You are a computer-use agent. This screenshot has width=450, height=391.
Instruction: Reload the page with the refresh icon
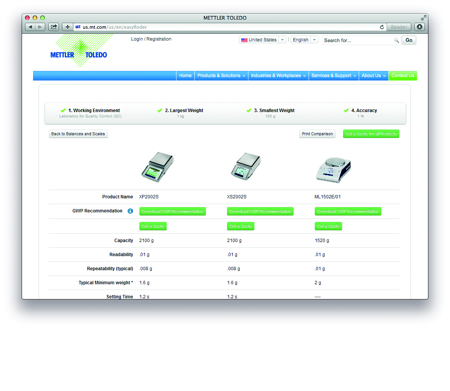(x=382, y=27)
